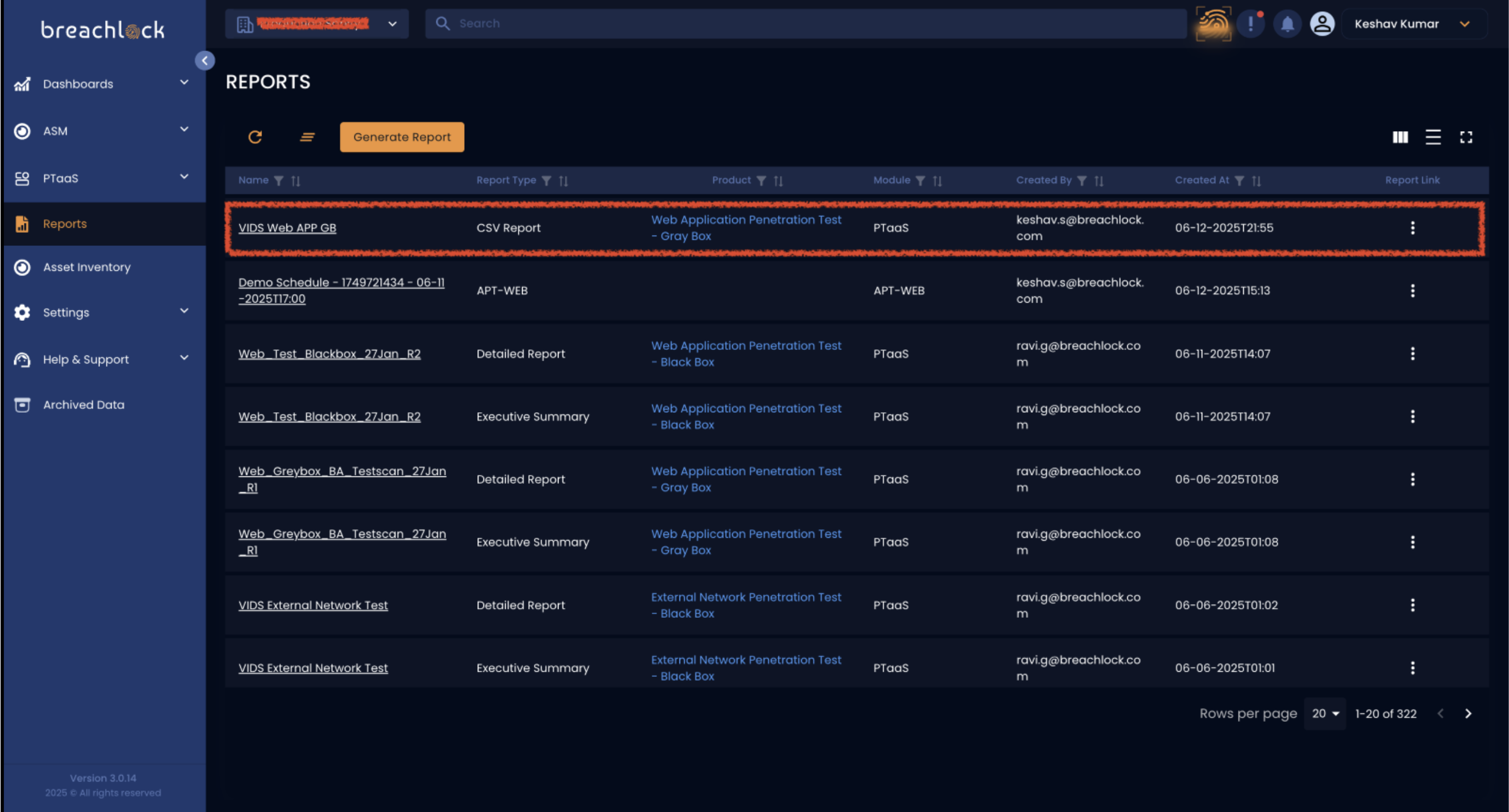This screenshot has height=812, width=1509.
Task: Expand the Dashboards menu
Action: [x=184, y=82]
